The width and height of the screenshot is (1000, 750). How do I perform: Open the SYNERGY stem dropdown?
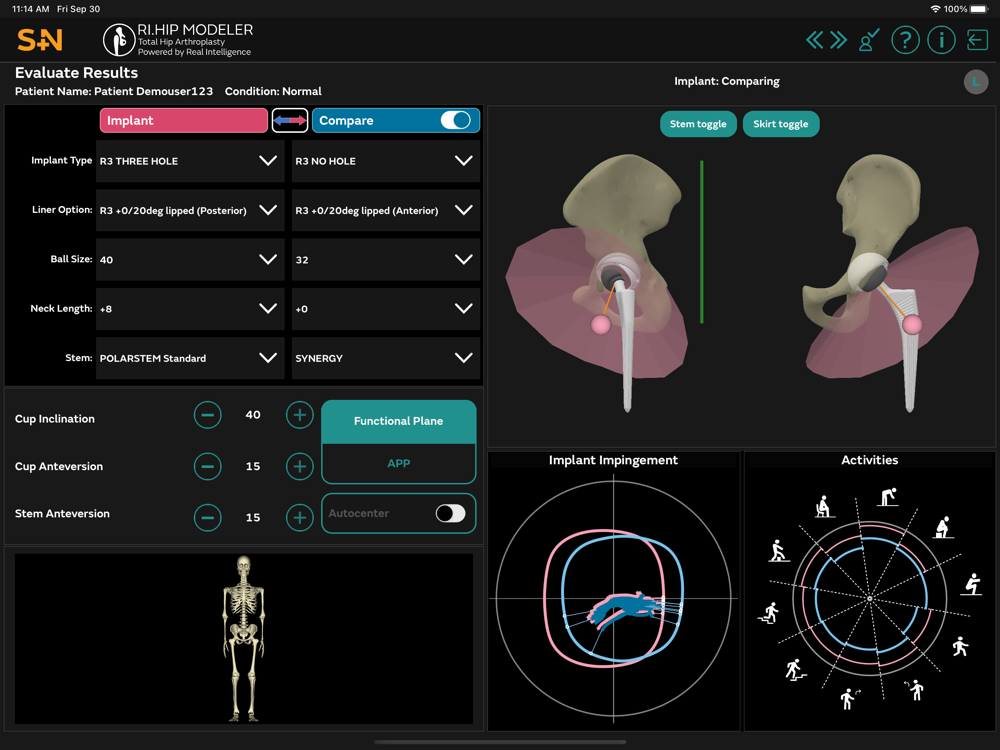click(385, 358)
